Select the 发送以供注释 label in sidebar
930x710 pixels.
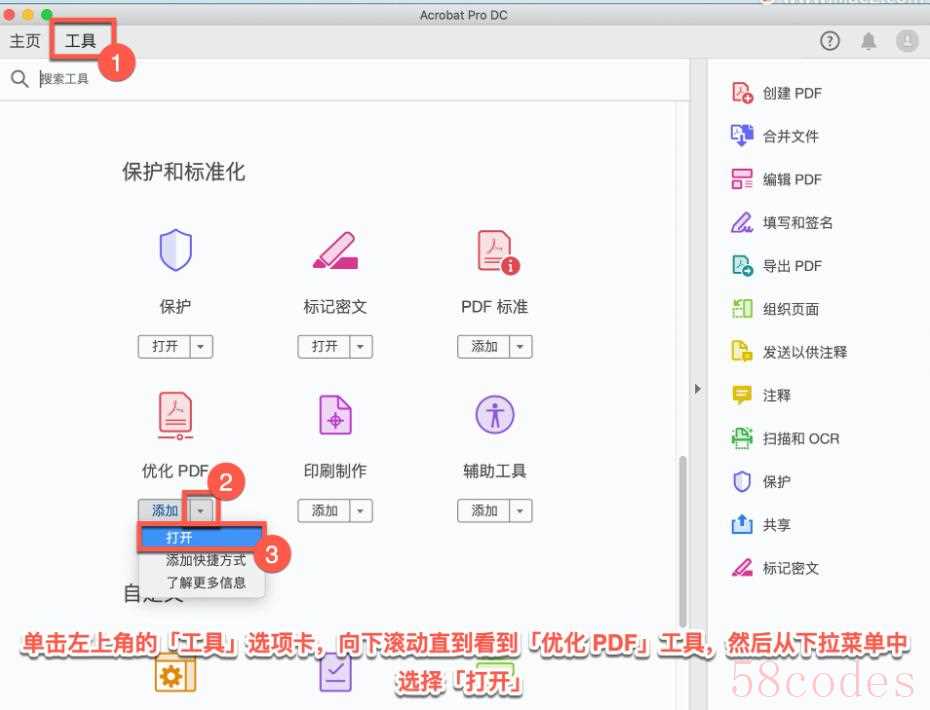pos(805,352)
